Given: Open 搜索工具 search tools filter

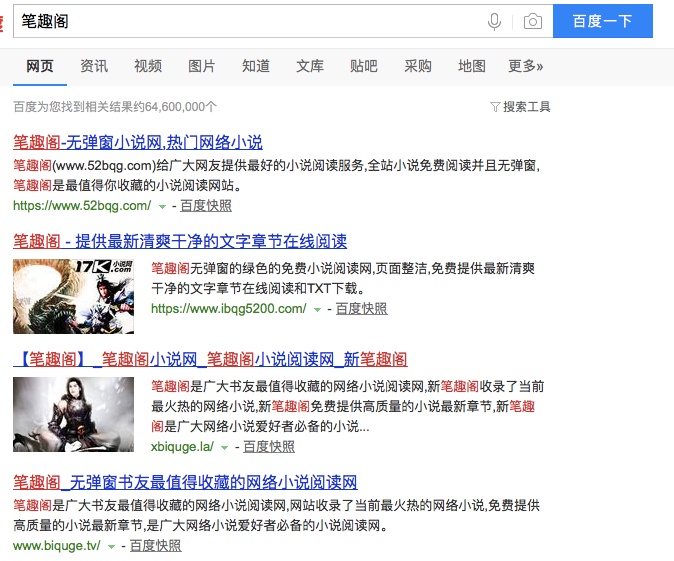Looking at the screenshot, I should [520, 107].
